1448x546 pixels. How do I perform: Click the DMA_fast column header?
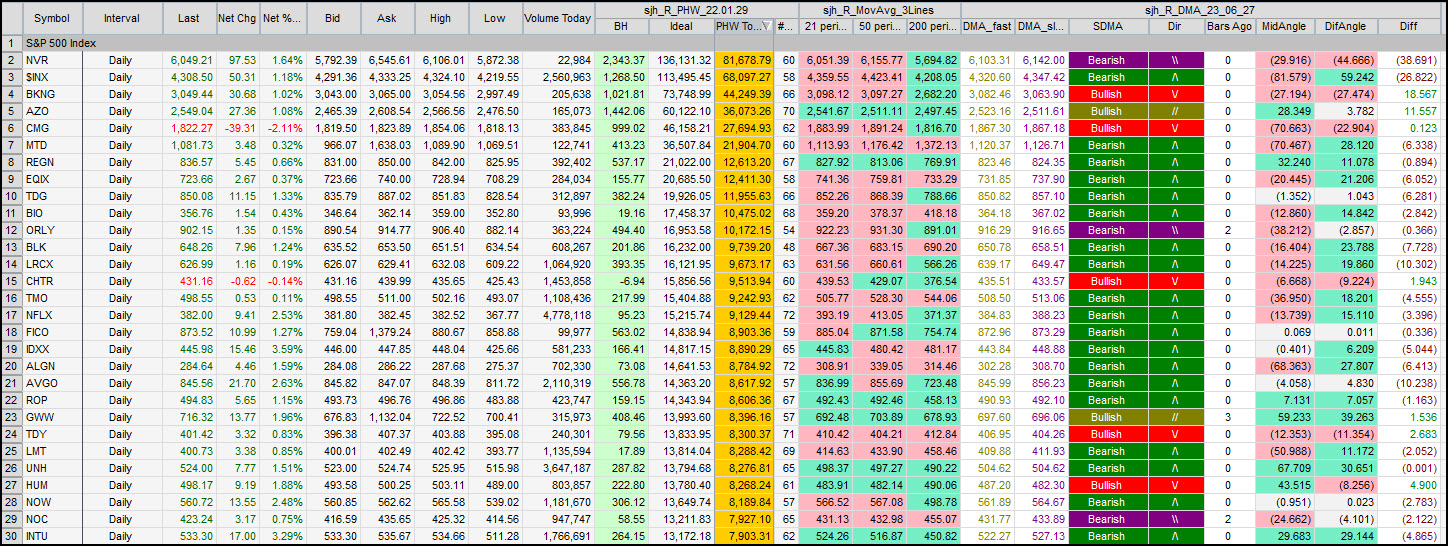(x=987, y=27)
